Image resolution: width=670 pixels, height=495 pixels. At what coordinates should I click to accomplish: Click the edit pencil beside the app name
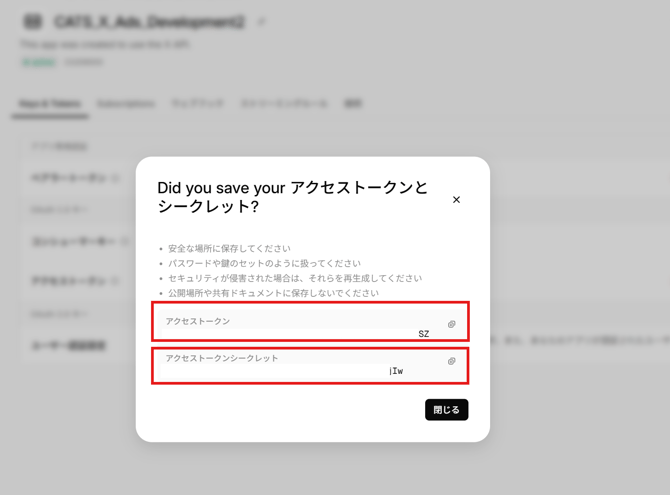click(x=261, y=22)
